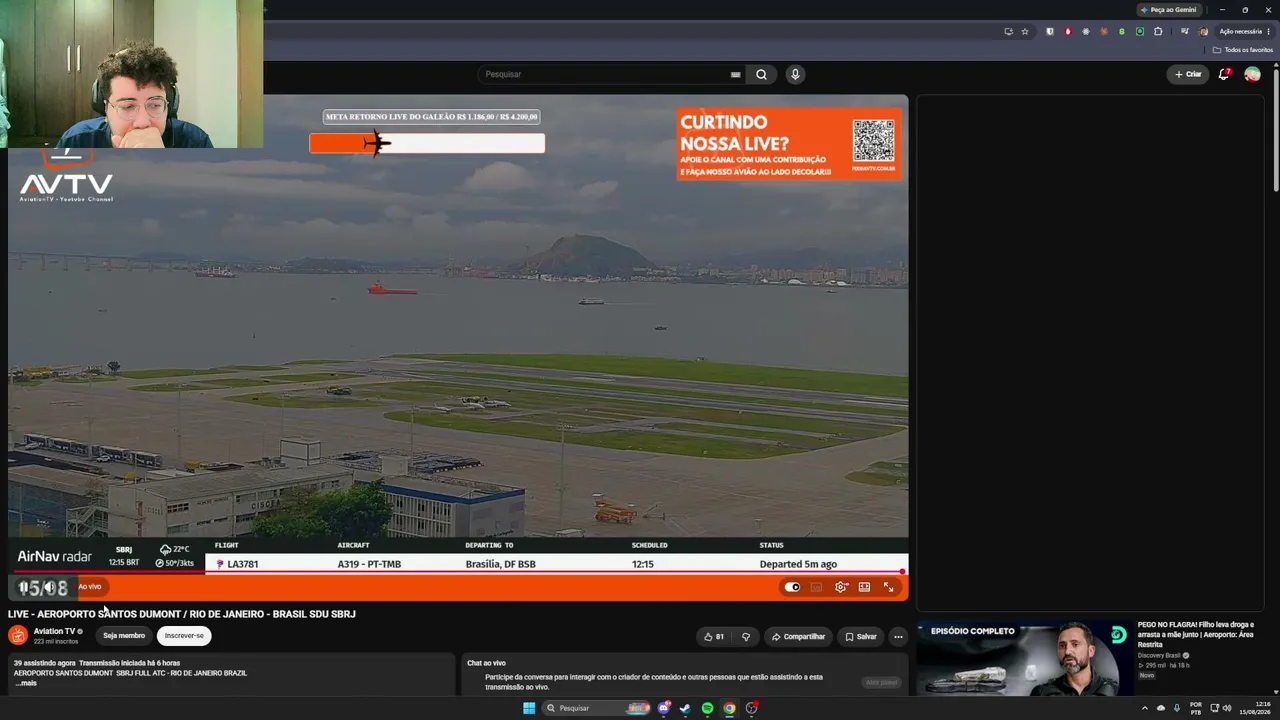Open the Chrome extensions puzzle menu
1280x720 pixels.
pyautogui.click(x=1158, y=31)
